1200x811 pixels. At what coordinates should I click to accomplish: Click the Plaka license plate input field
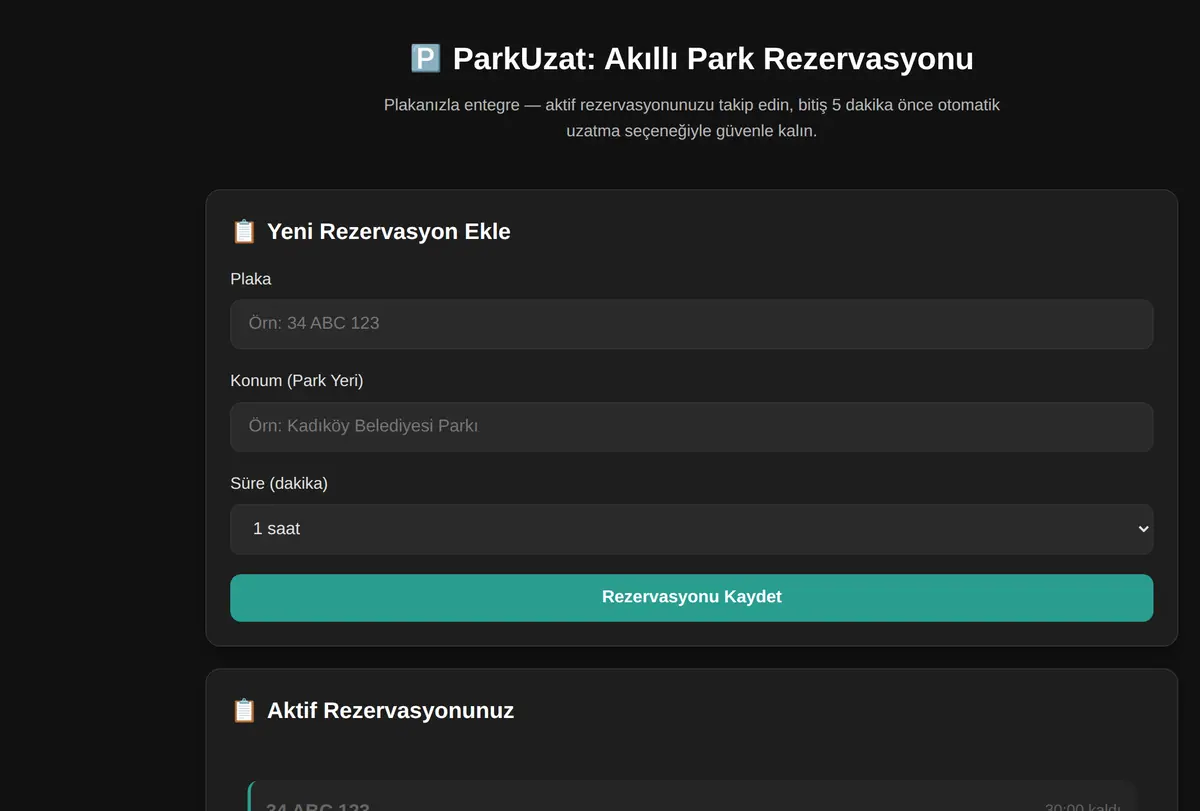tap(691, 324)
